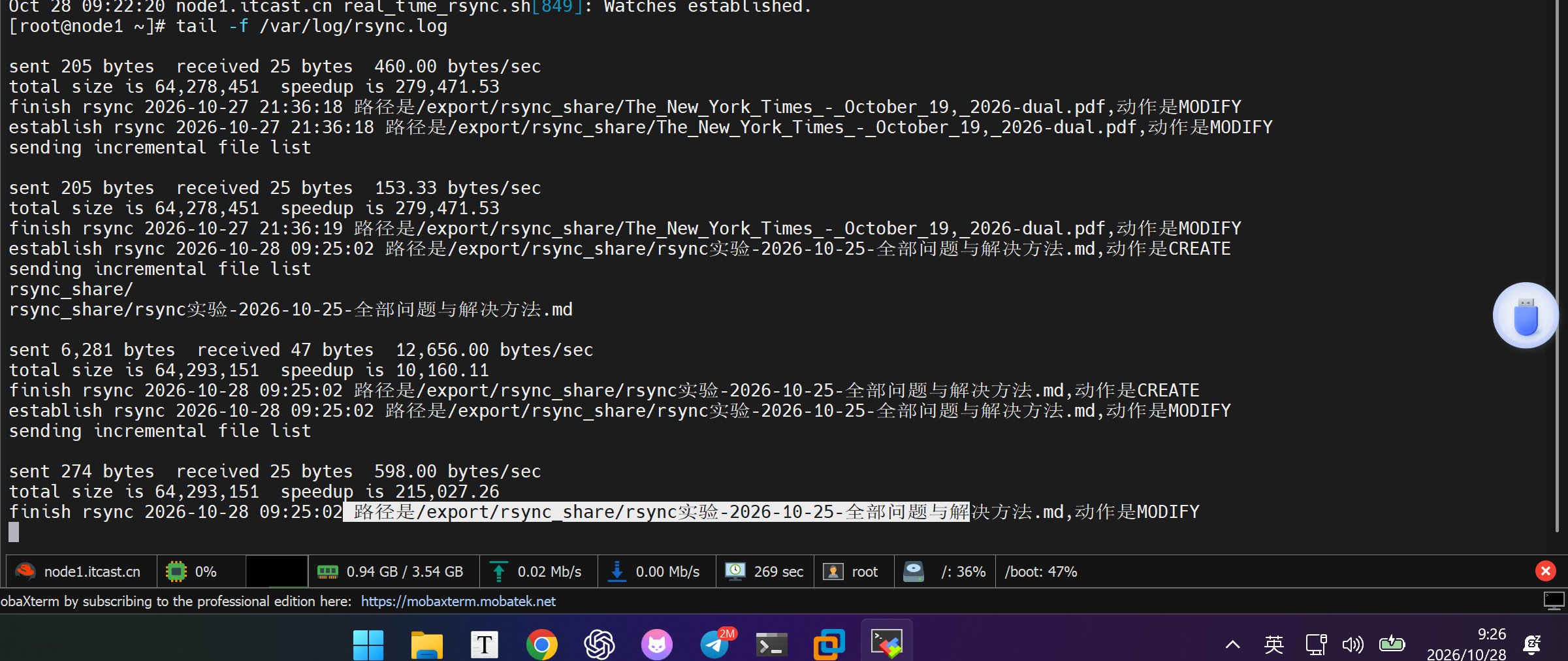Screen dimensions: 1568x661
Task: Open the Windows Start menu
Action: [x=368, y=645]
